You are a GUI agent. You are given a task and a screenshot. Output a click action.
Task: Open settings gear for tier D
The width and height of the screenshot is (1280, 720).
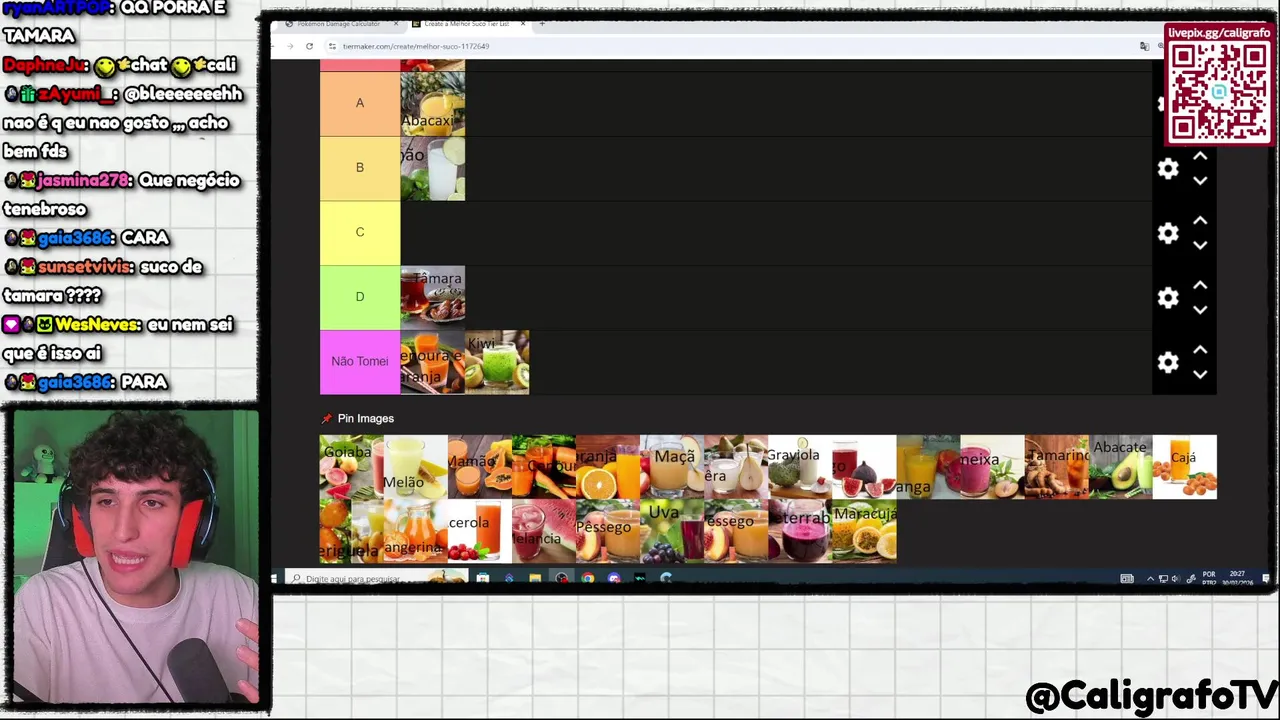pyautogui.click(x=1168, y=298)
